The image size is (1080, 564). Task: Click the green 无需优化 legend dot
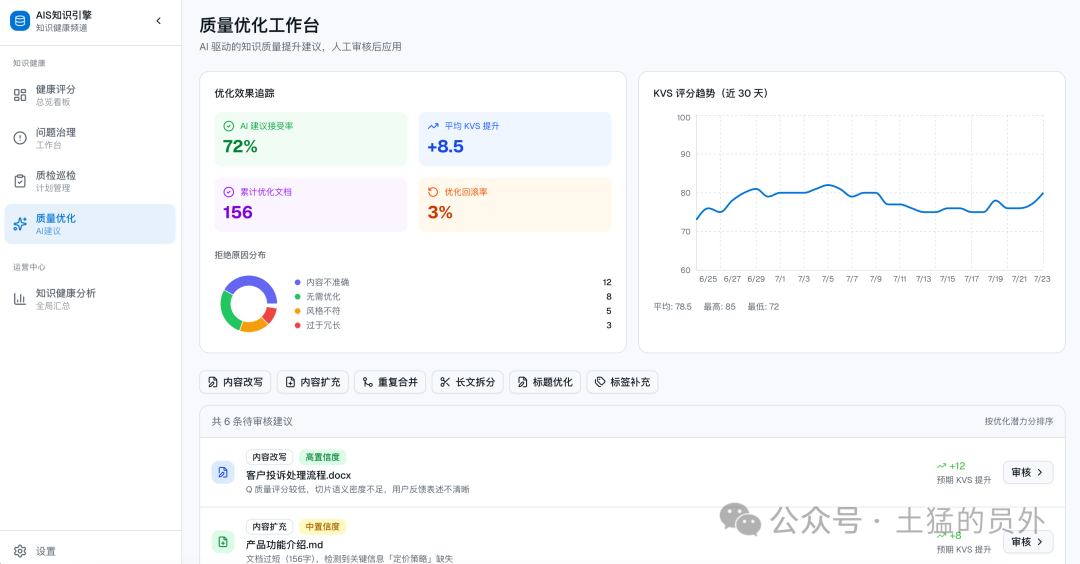(x=298, y=297)
